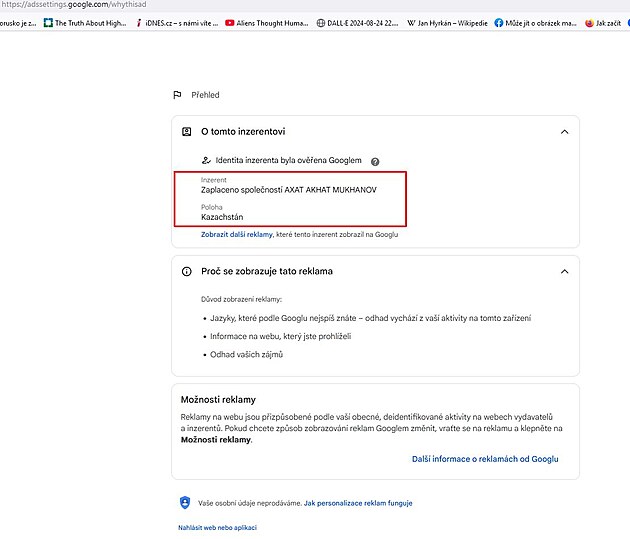Image resolution: width=630 pixels, height=539 pixels.
Task: Click the flag icon beside Přehled
Action: 177,95
